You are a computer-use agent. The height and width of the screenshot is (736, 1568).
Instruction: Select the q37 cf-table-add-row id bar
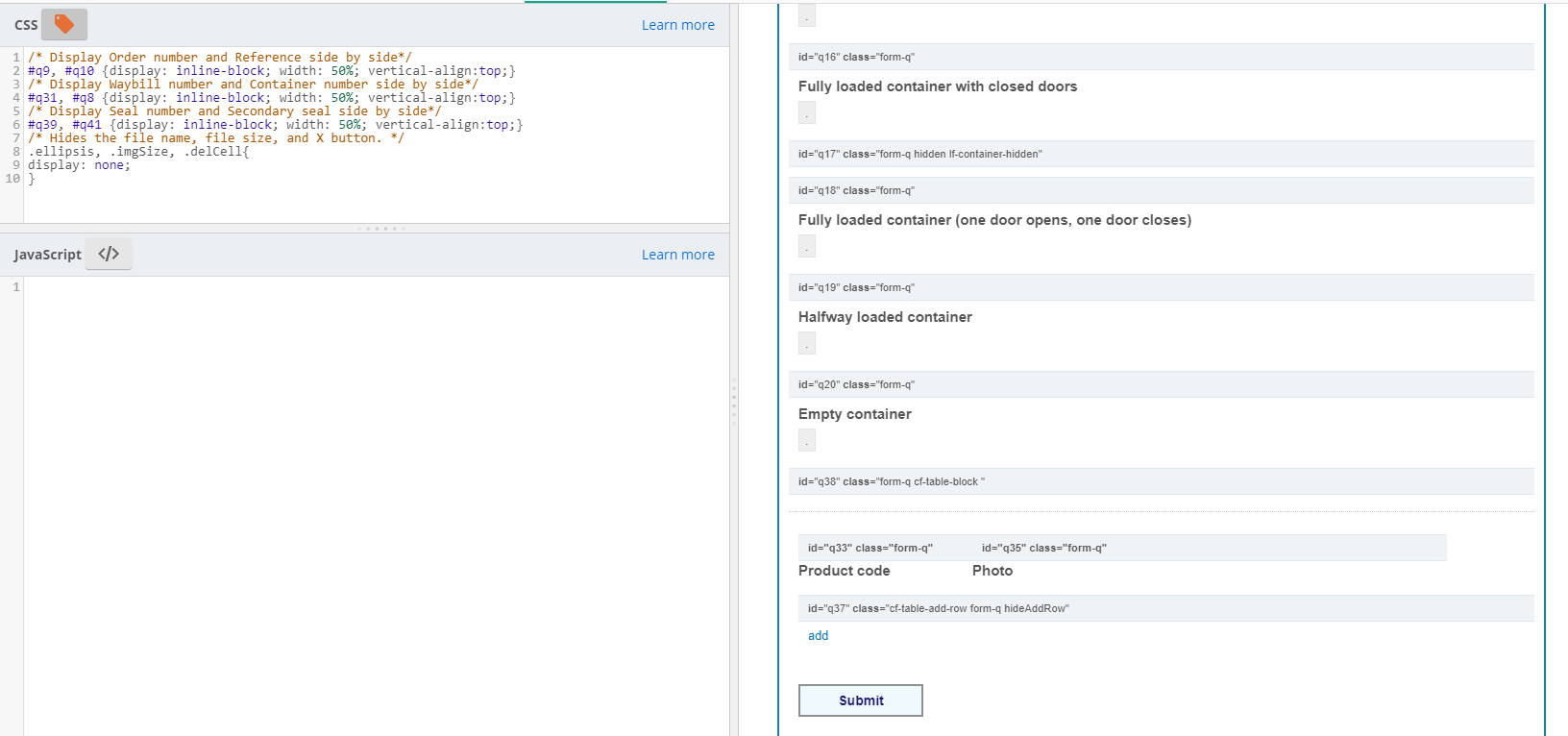[x=1164, y=608]
